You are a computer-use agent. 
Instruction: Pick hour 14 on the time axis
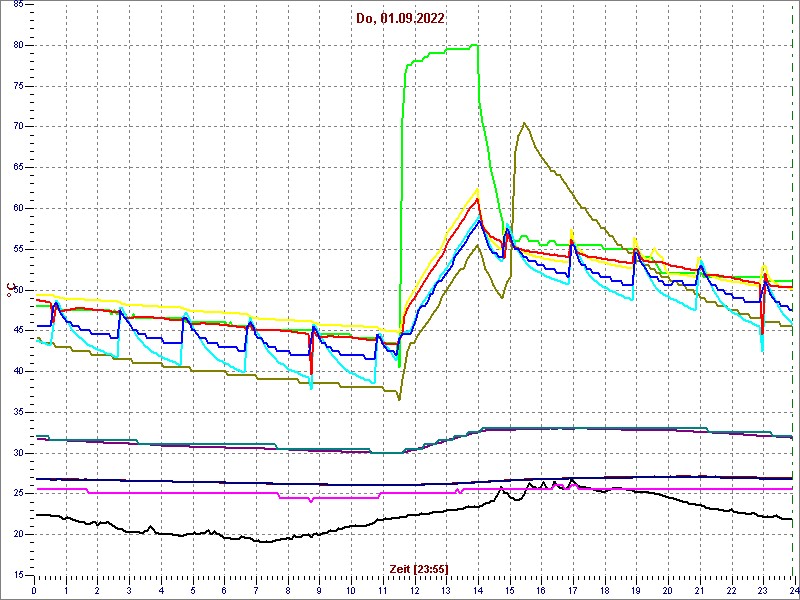[x=477, y=590]
